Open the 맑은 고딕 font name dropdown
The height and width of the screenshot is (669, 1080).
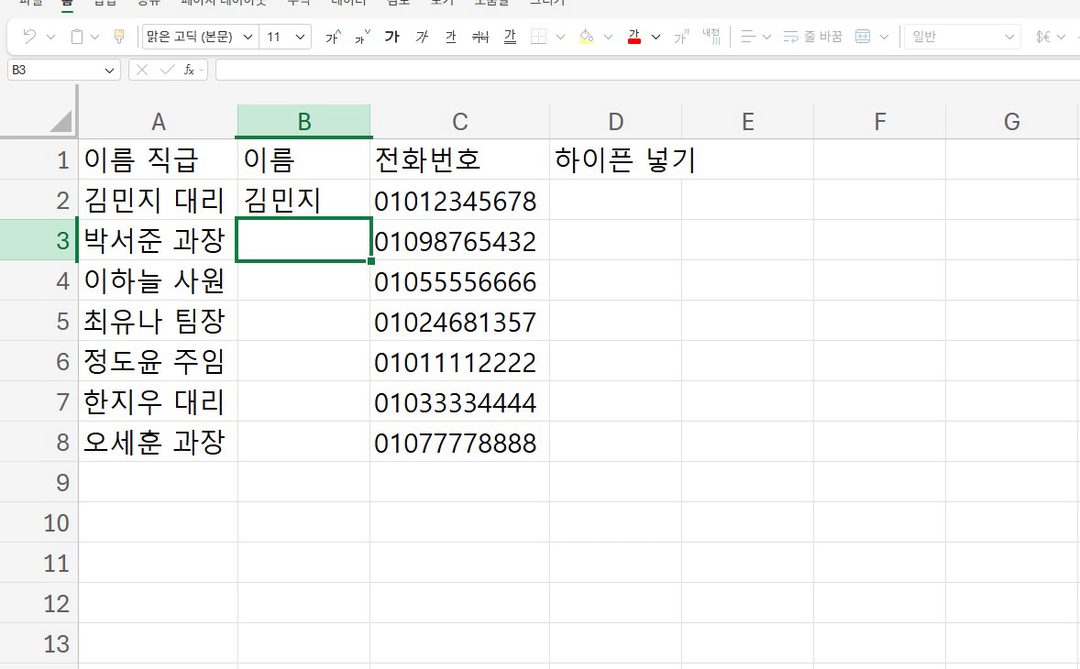coord(249,37)
